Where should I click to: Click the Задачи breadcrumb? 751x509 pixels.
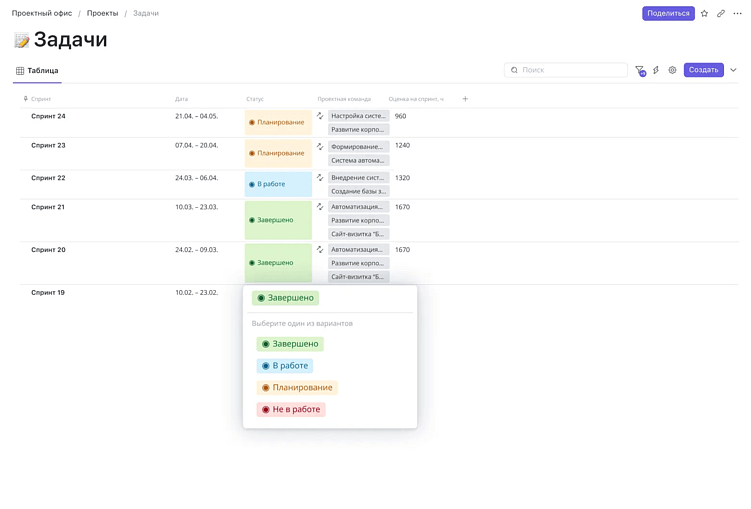[146, 13]
